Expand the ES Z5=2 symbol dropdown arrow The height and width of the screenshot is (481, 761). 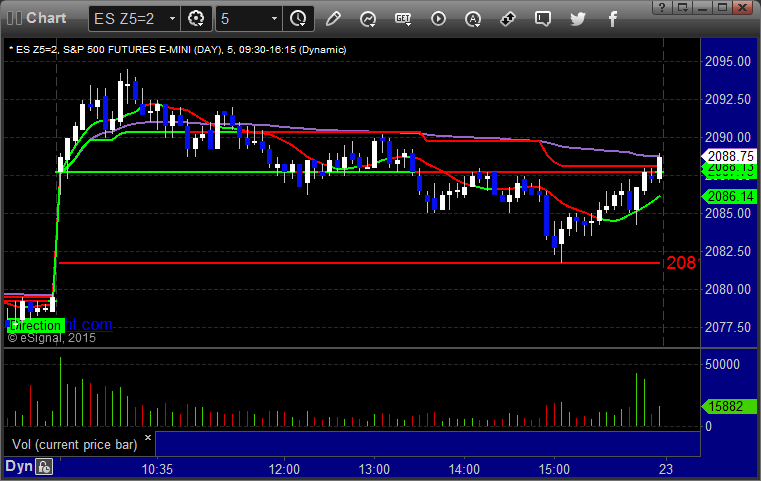point(172,19)
